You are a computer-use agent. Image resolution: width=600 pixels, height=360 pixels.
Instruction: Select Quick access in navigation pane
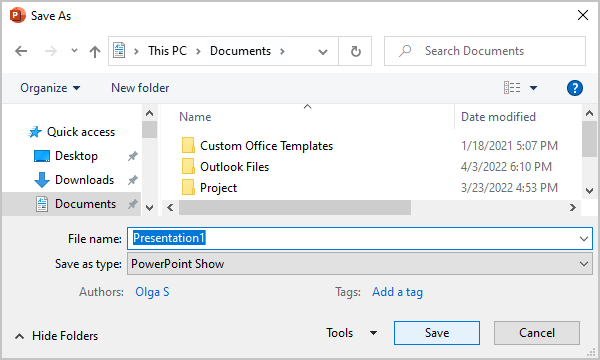point(81,132)
